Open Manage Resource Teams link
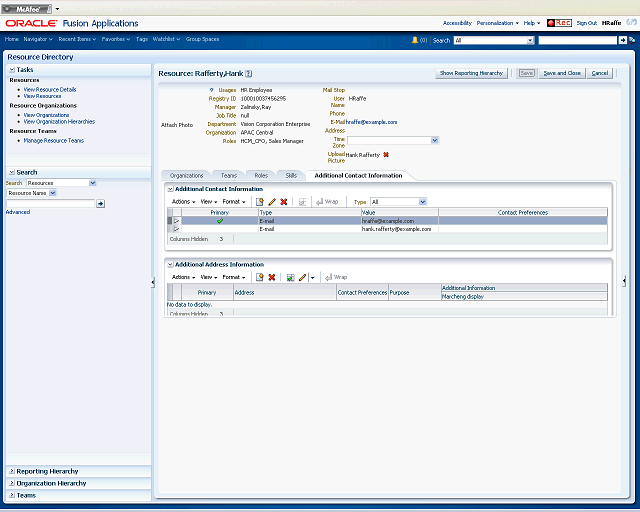Viewport: 640px width, 512px height. (53, 140)
